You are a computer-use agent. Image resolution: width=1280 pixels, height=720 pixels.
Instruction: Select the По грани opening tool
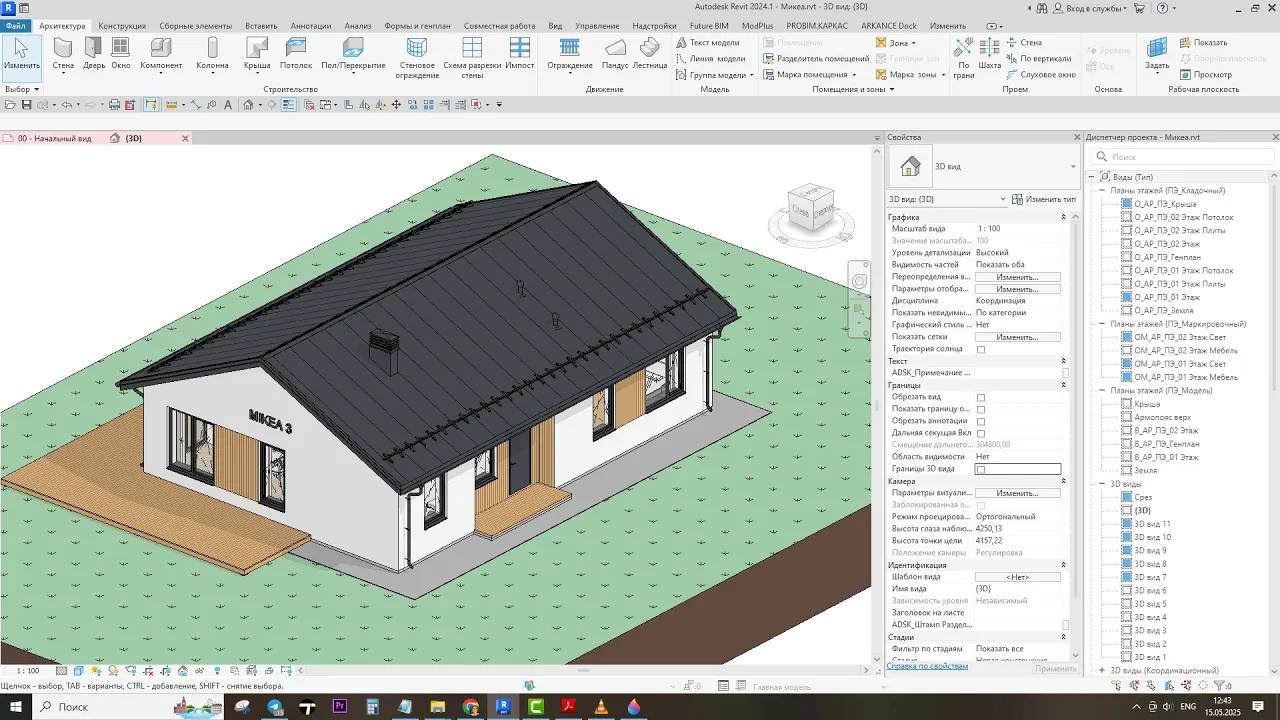tap(964, 57)
